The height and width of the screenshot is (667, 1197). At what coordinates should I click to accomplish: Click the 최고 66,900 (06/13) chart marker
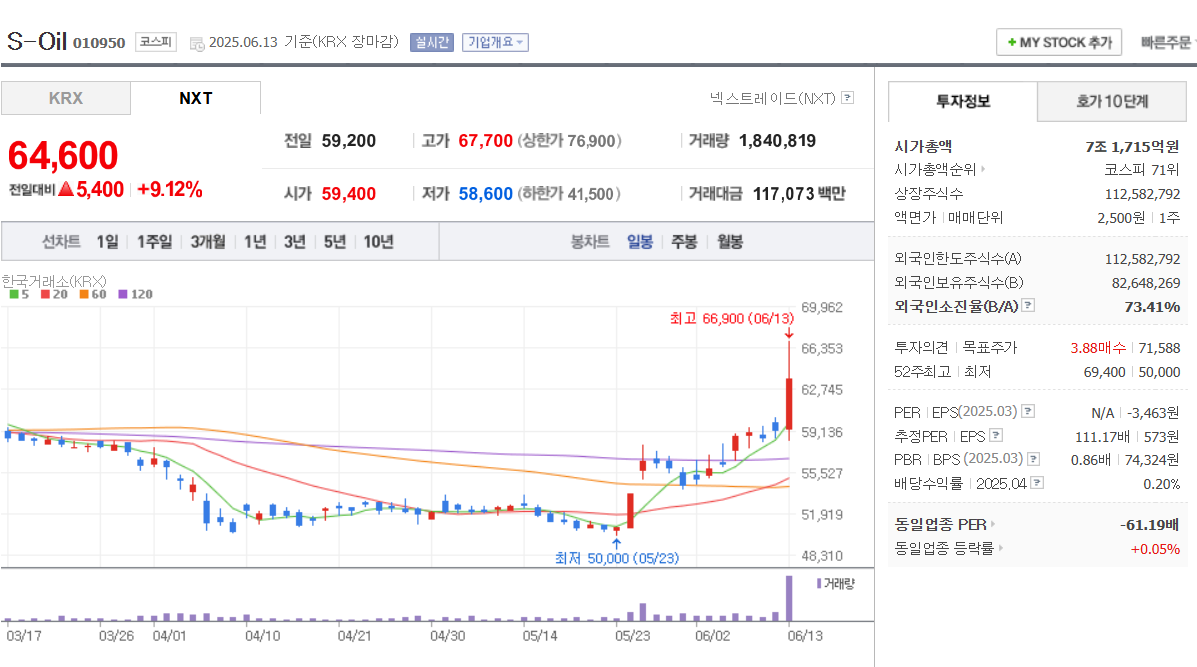coord(731,318)
